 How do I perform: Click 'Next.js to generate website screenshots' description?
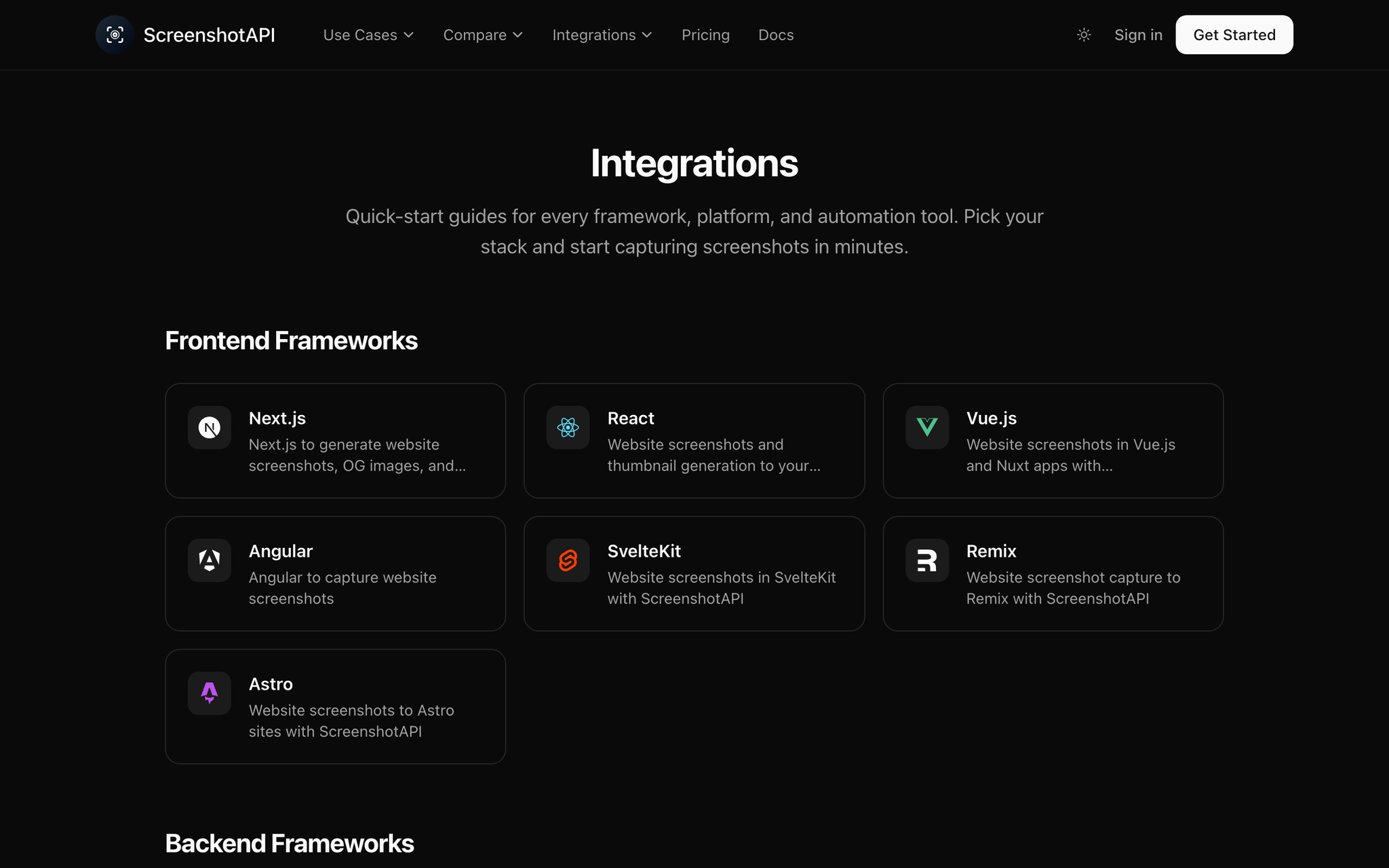357,455
